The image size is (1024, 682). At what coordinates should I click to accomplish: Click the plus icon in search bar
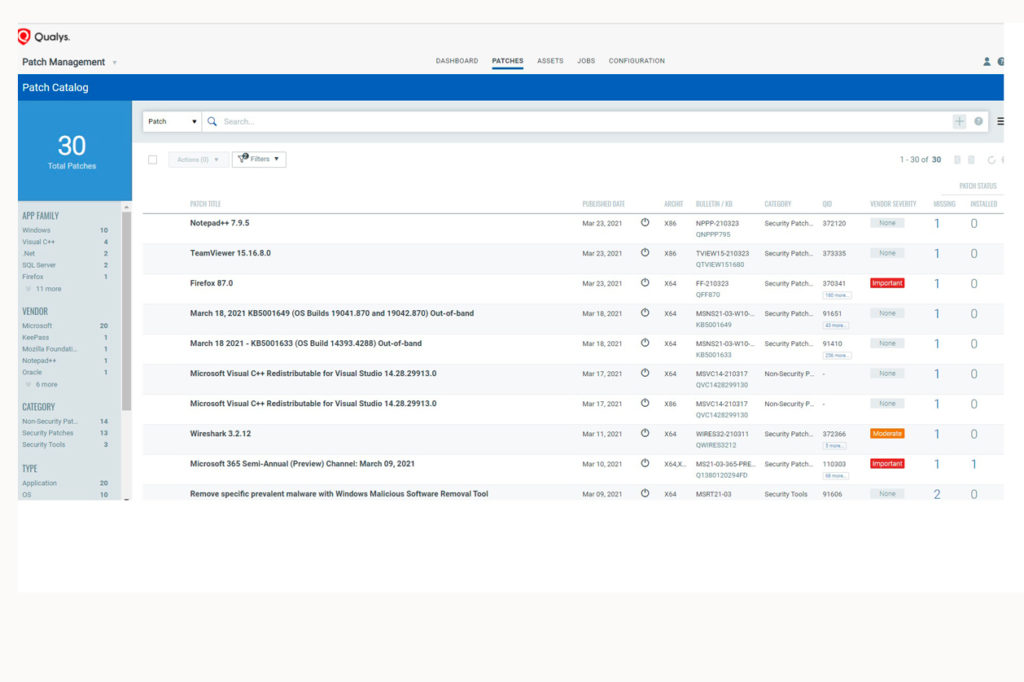959,122
